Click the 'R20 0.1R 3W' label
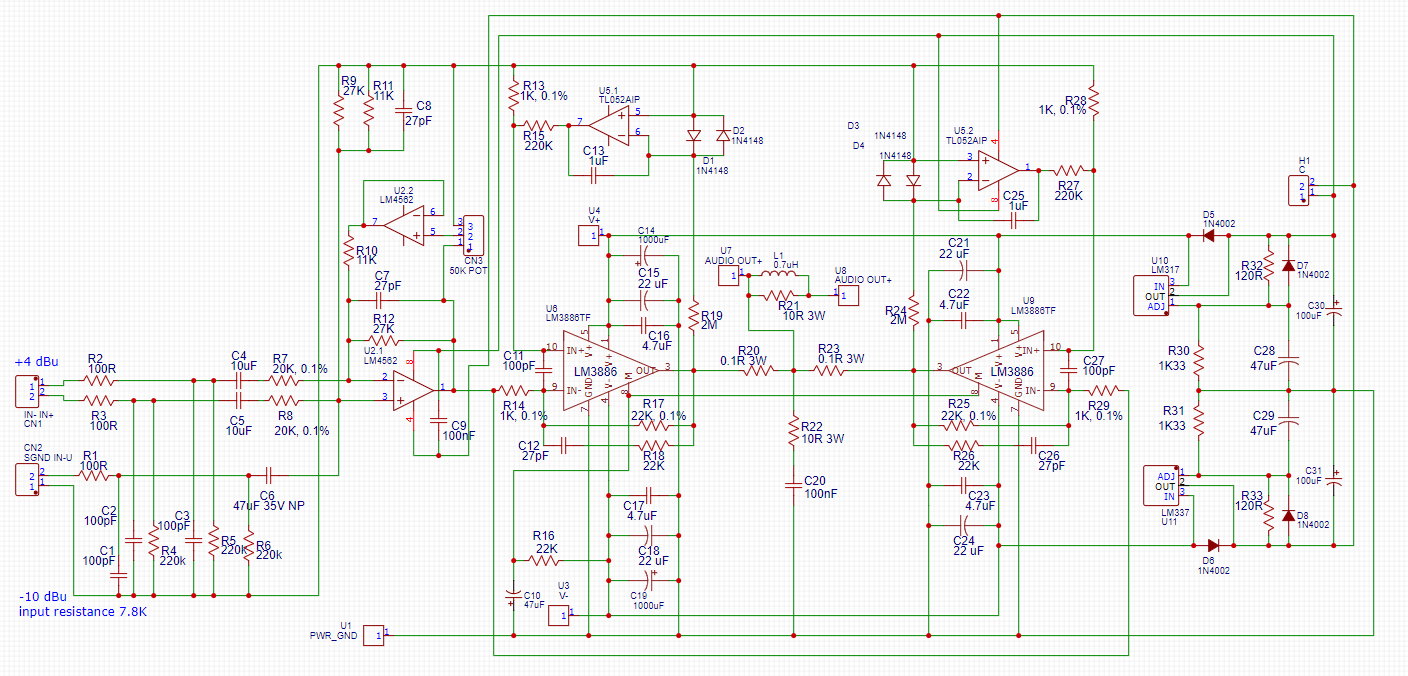 pos(744,355)
